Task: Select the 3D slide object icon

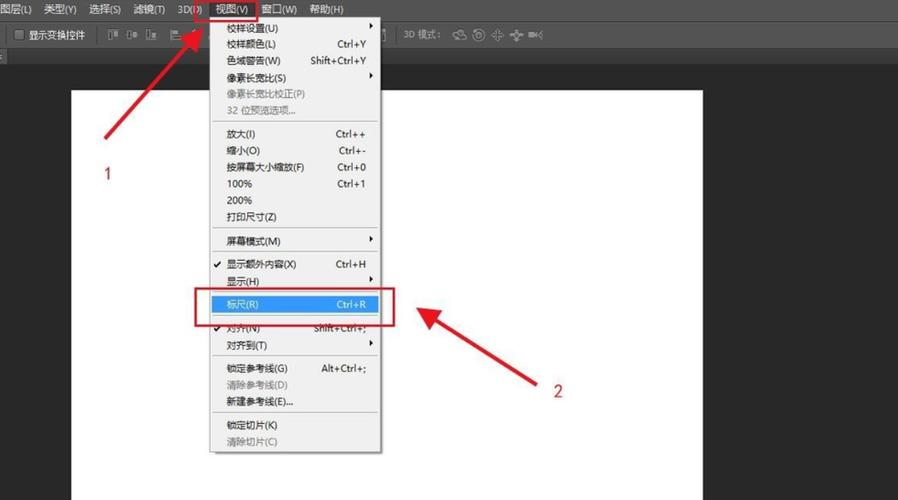Action: point(516,35)
